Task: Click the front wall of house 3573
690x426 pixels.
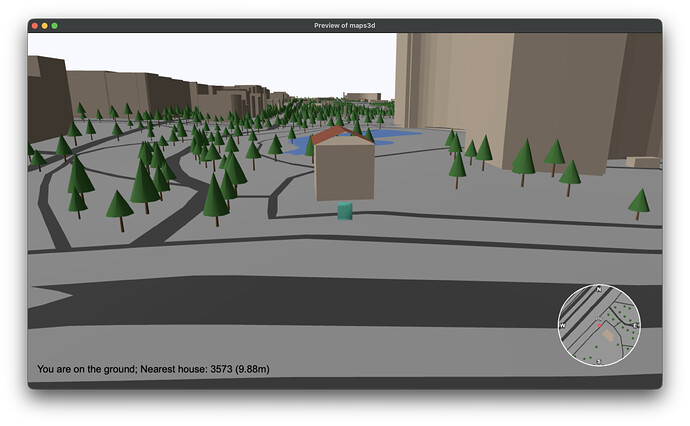Action: (345, 171)
